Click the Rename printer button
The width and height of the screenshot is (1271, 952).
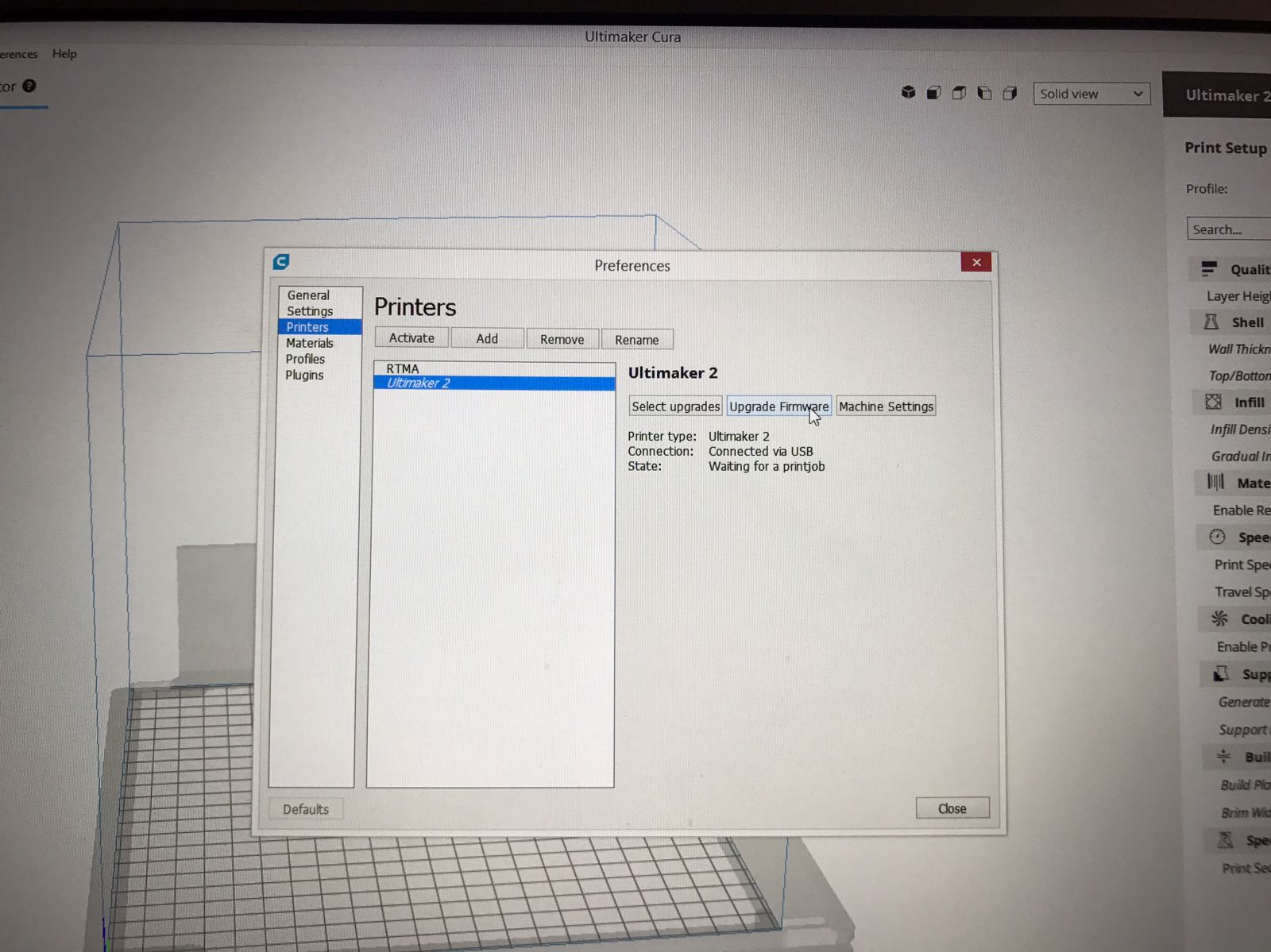637,340
